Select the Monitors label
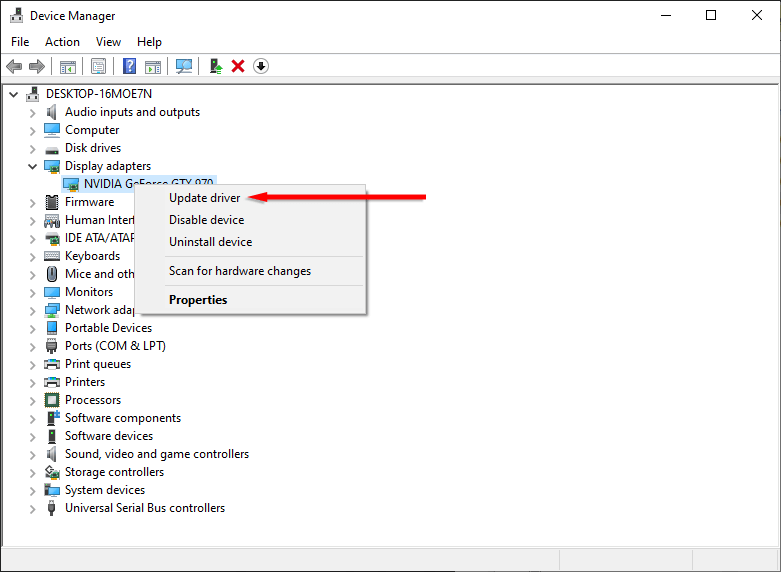Image resolution: width=781 pixels, height=572 pixels. coord(89,292)
